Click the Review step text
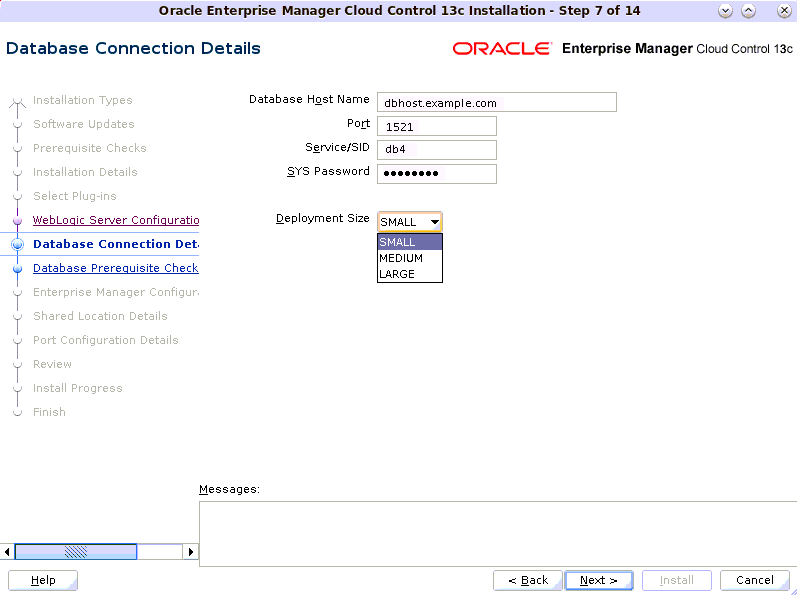The width and height of the screenshot is (797, 595). point(52,364)
